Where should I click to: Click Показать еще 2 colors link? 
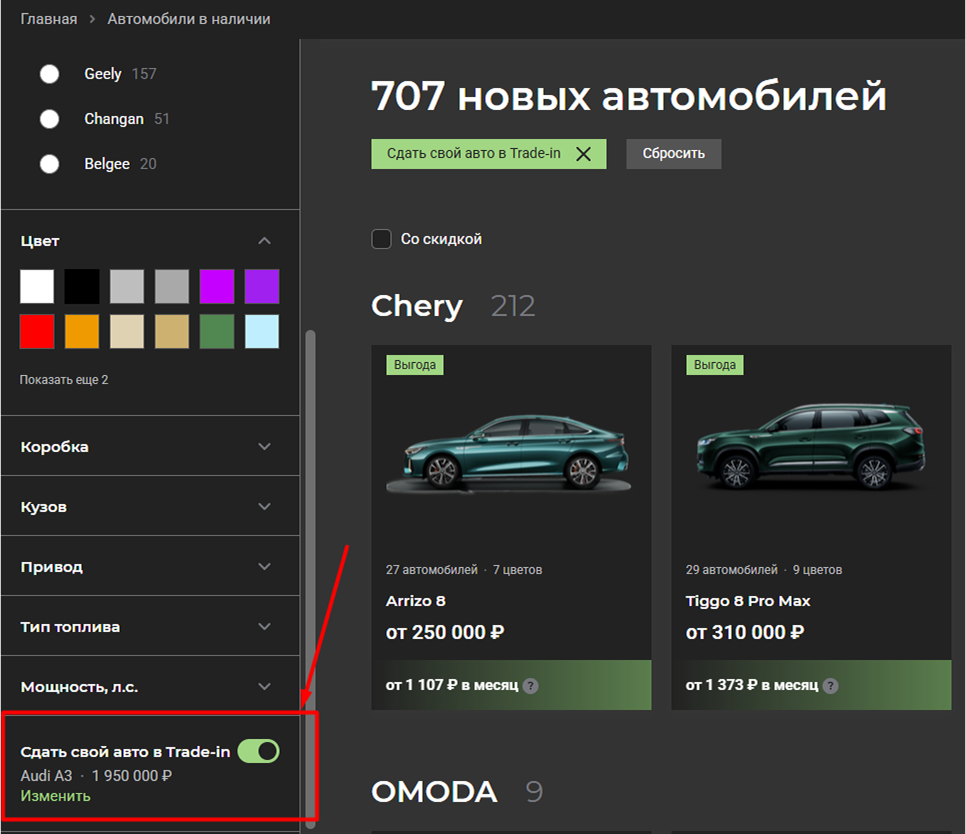coord(63,379)
